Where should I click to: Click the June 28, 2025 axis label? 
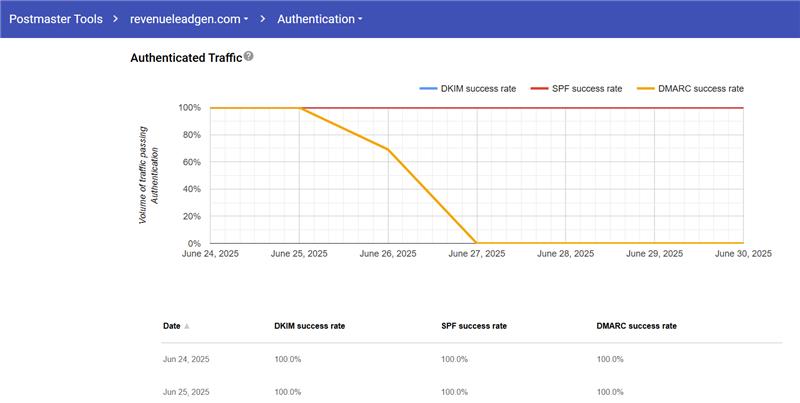566,255
